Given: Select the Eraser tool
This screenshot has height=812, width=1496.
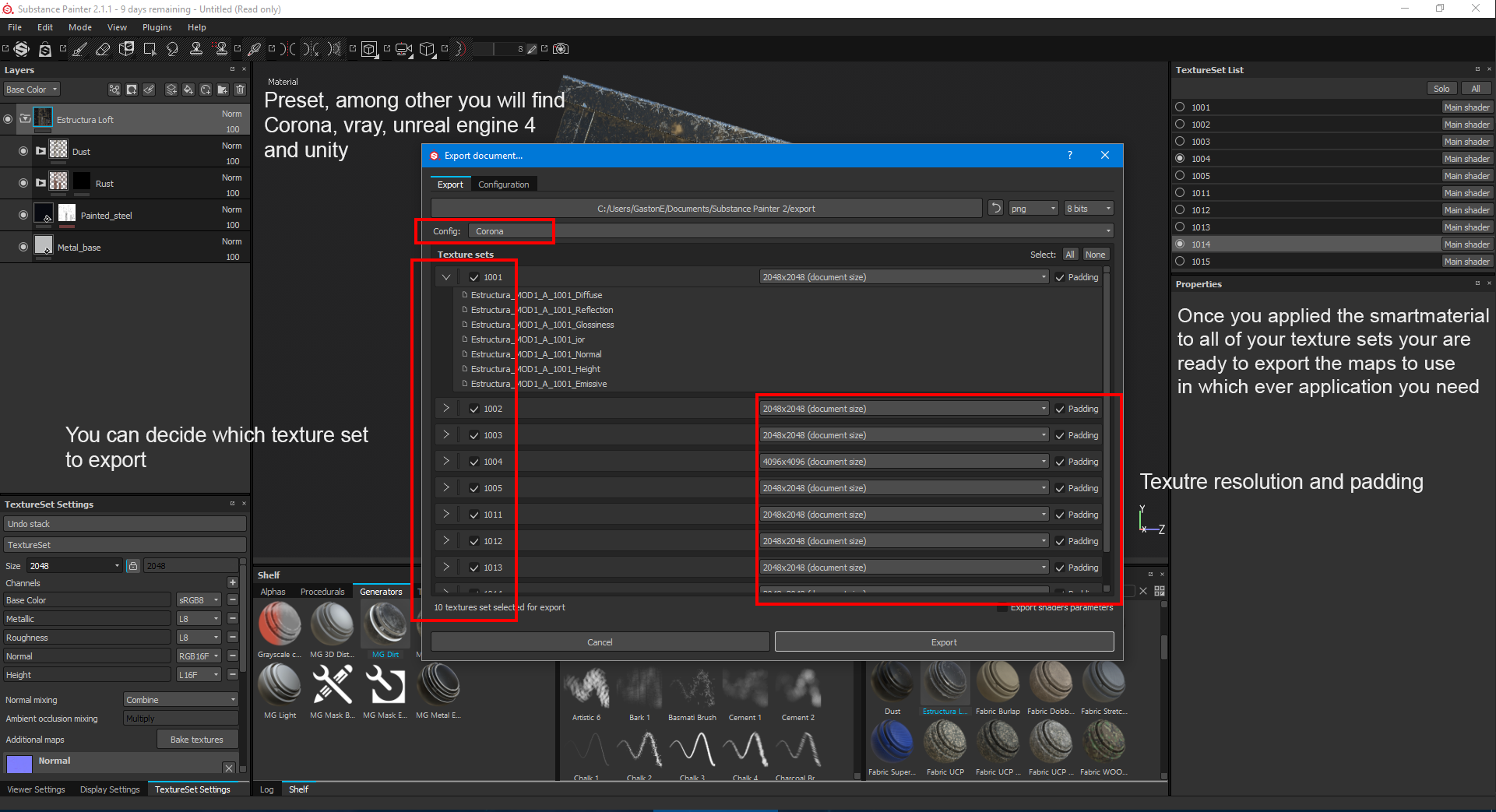Looking at the screenshot, I should (103, 49).
